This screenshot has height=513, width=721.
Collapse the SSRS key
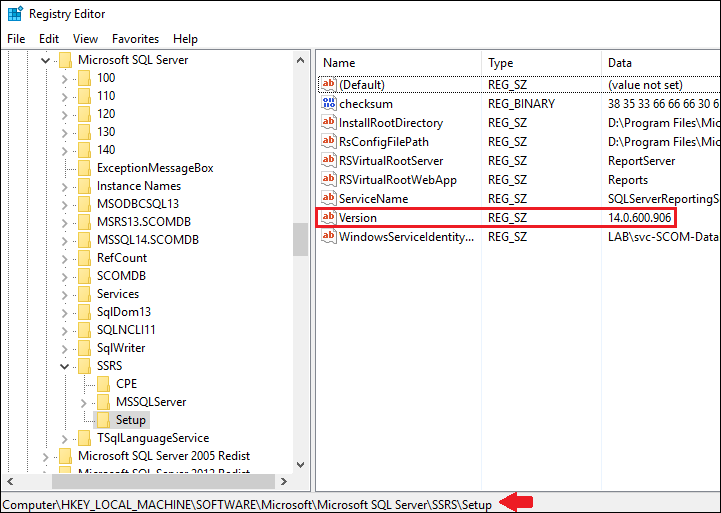pyautogui.click(x=64, y=366)
